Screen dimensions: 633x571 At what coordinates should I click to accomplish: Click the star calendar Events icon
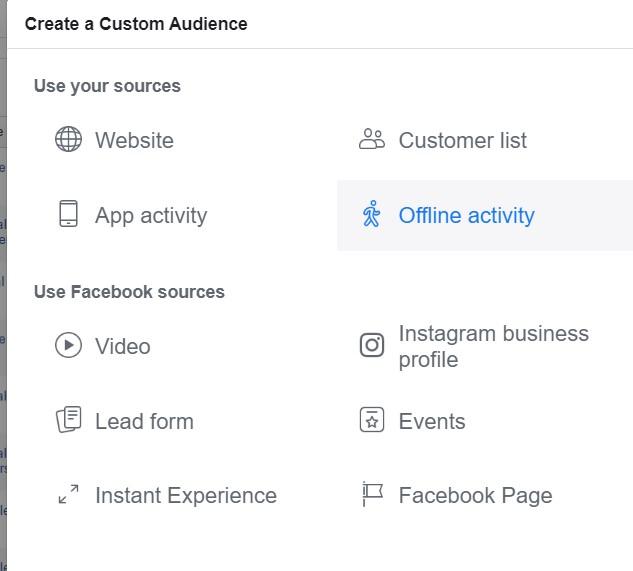pos(372,420)
